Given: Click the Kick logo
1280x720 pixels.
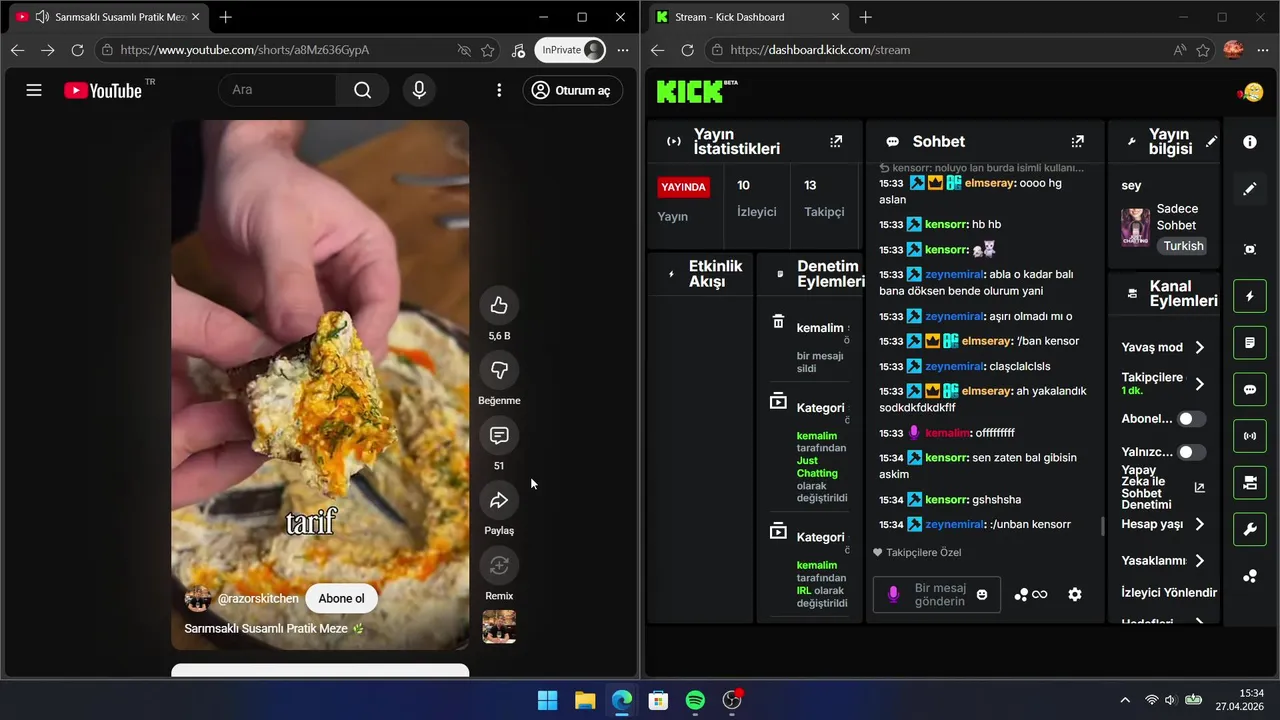Looking at the screenshot, I should (x=691, y=92).
